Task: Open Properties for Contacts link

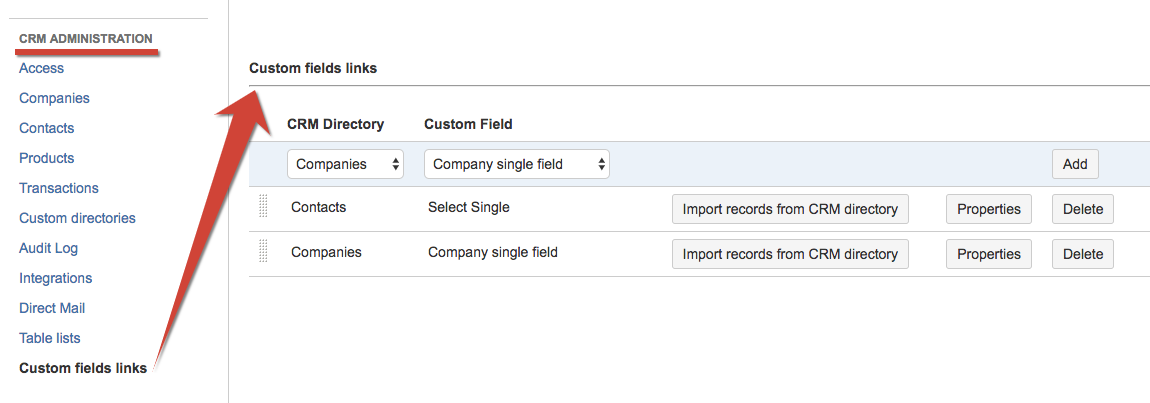Action: pos(988,209)
